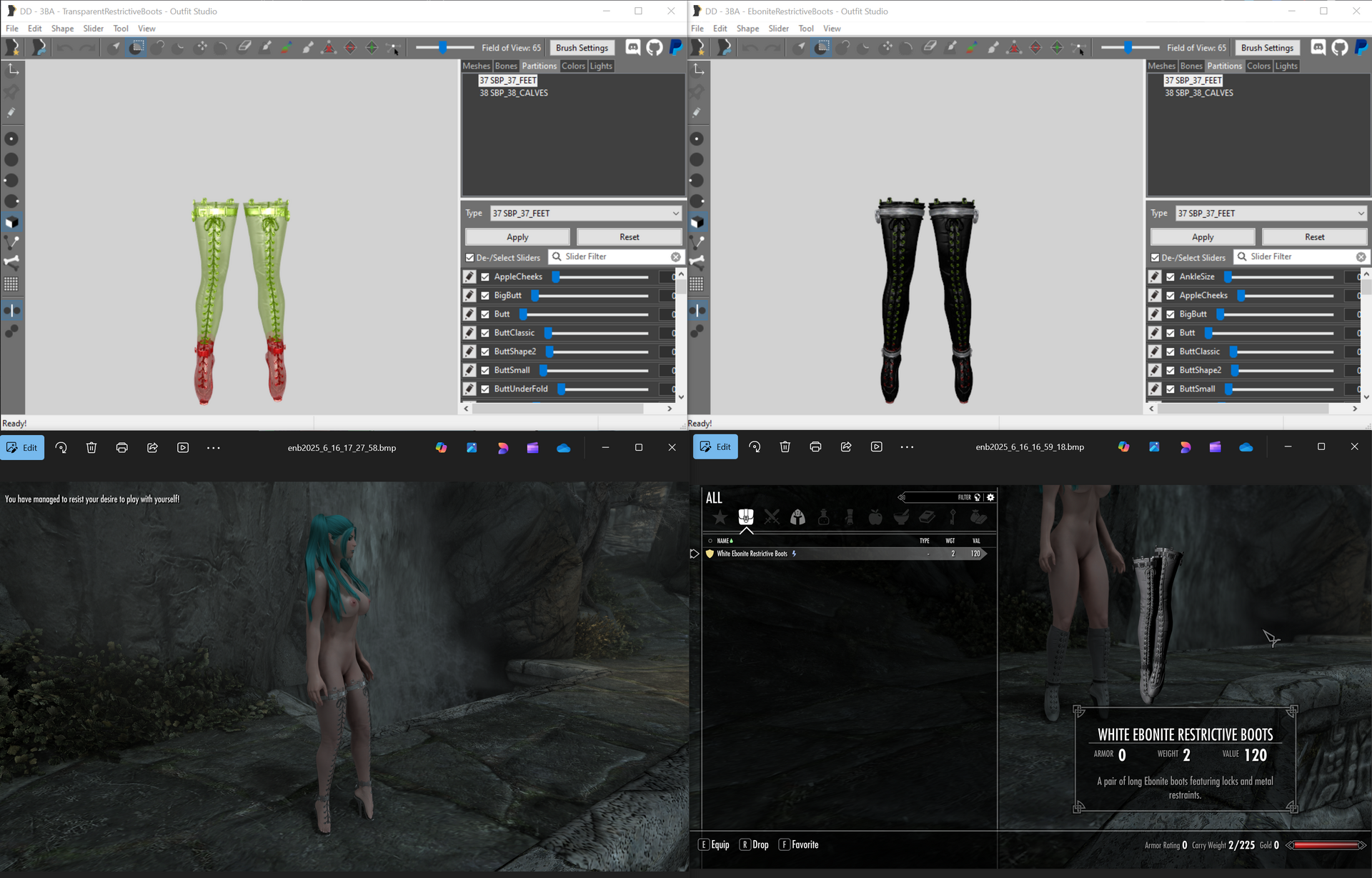Select the mask brush in EboniteRestrictiveBoots toolbar
1372x878 pixels.
(822, 47)
